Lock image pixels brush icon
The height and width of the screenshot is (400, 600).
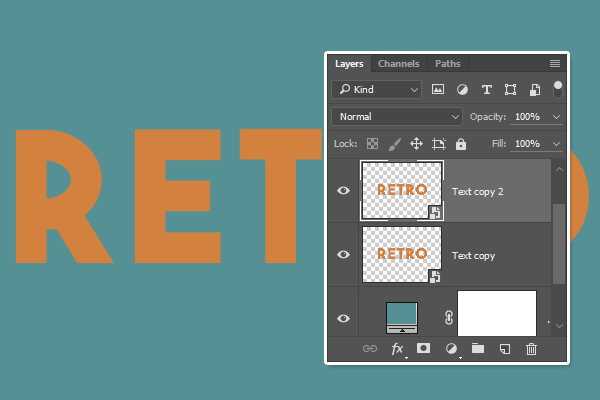[395, 144]
